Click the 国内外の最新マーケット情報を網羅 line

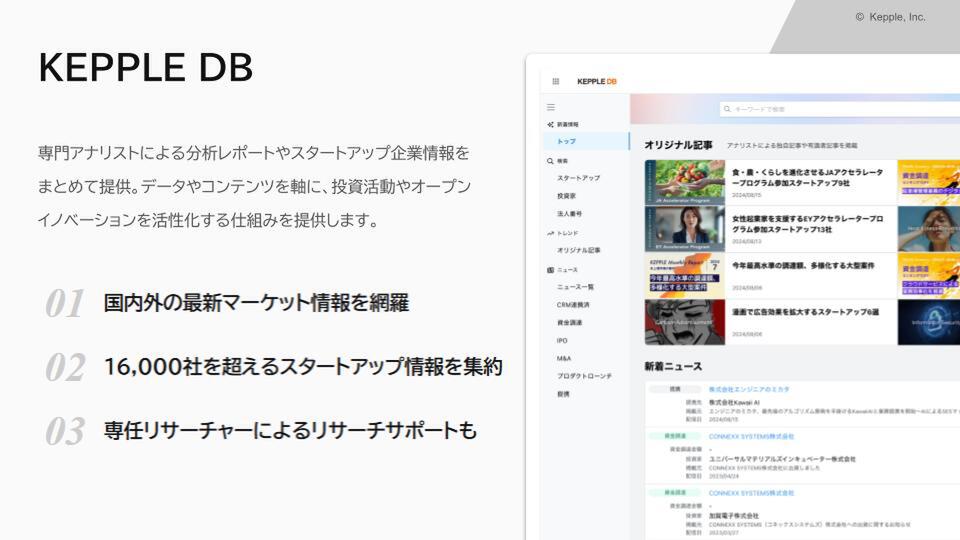[x=256, y=302]
